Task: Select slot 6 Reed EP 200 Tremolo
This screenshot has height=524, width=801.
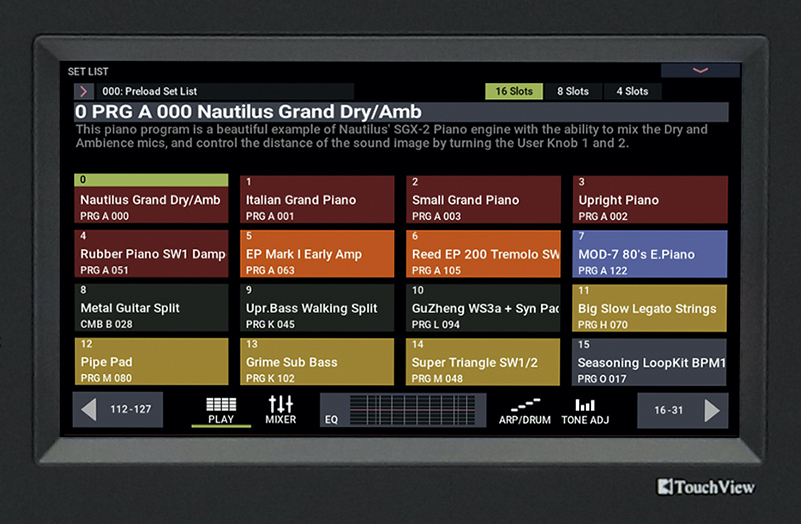Action: coord(483,253)
